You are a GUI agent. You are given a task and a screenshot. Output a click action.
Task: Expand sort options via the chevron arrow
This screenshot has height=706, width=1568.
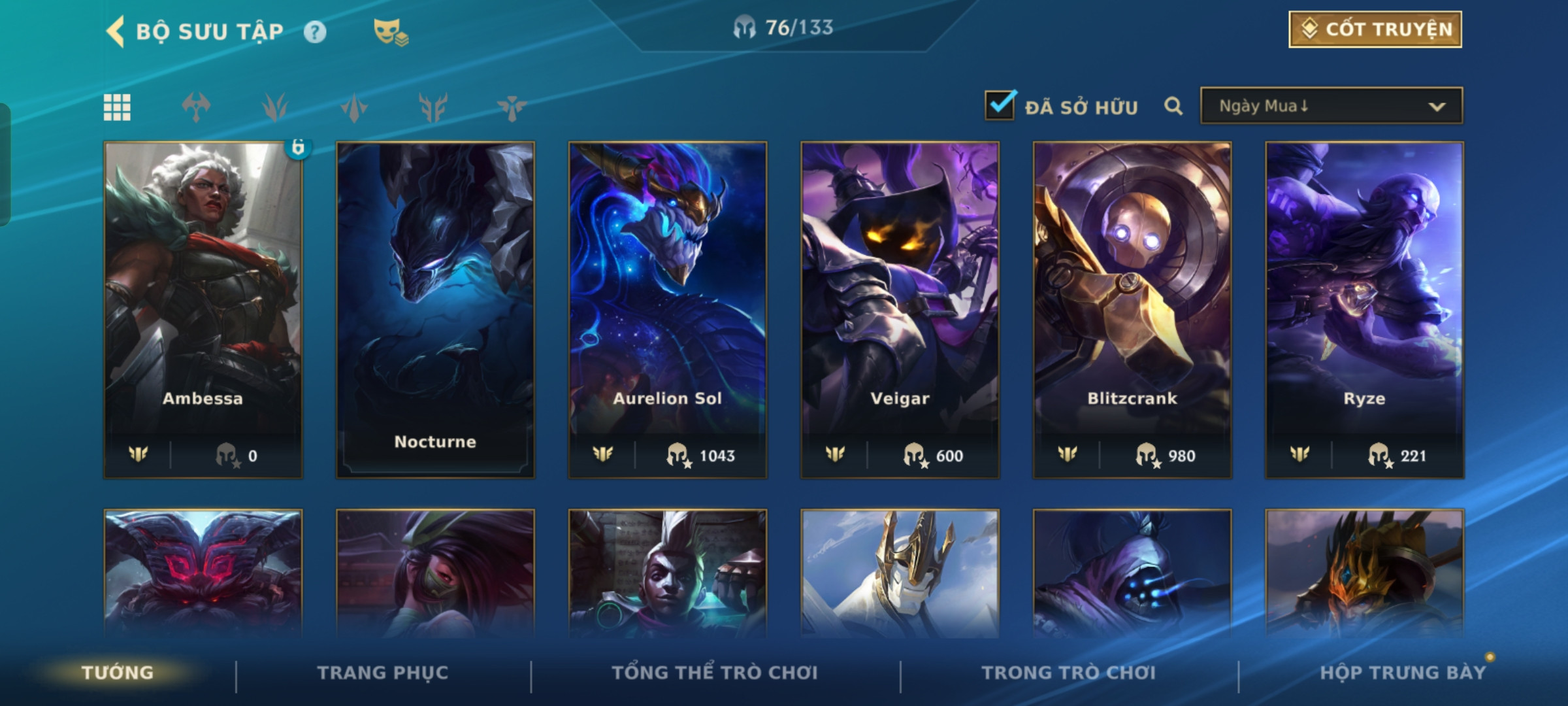1437,107
